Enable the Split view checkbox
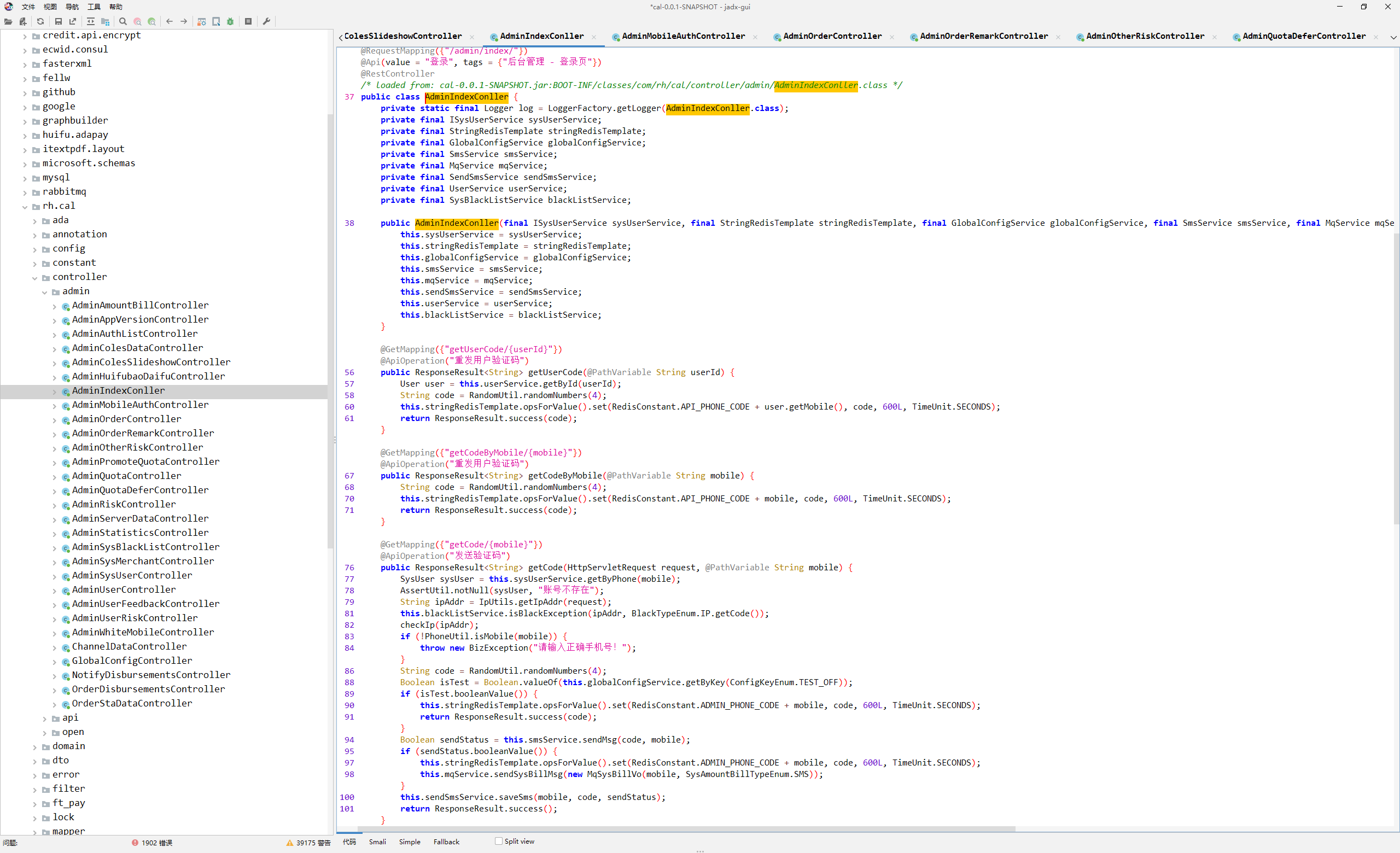The image size is (1400, 853). 498,841
